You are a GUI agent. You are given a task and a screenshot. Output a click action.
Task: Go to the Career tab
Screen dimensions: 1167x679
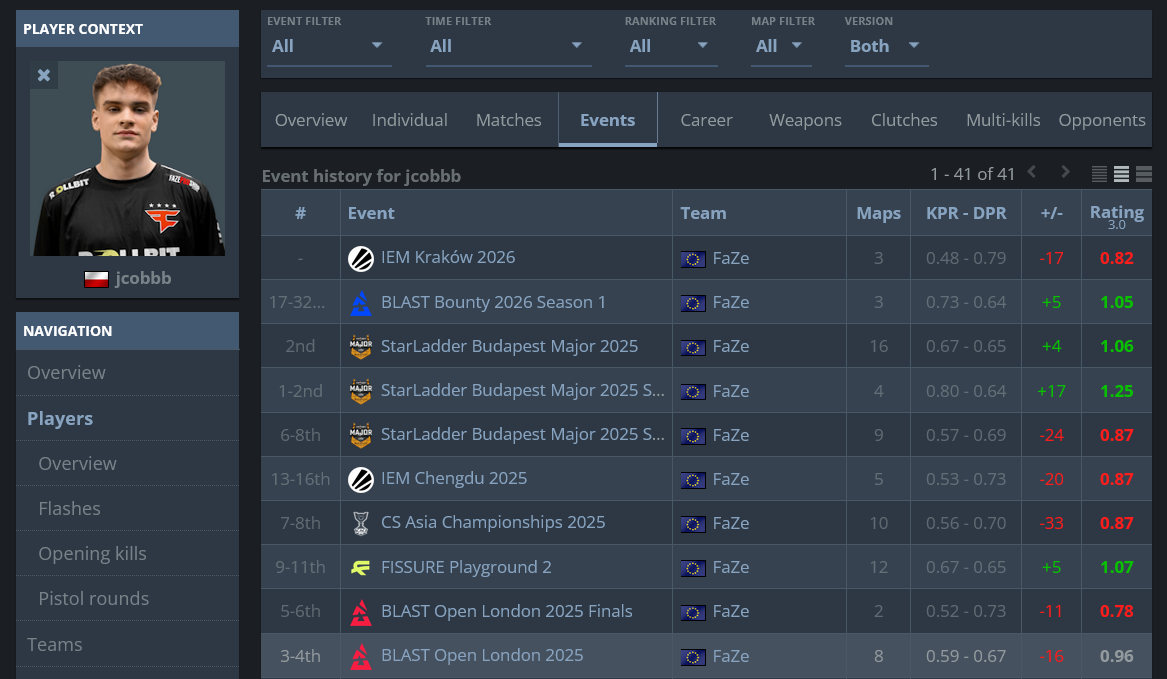pos(706,120)
